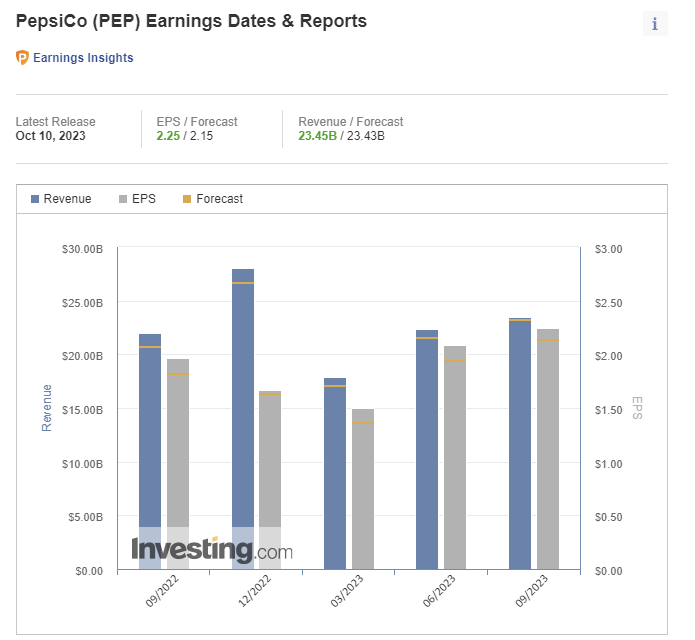Click the $2.00 right axis label

click(609, 356)
